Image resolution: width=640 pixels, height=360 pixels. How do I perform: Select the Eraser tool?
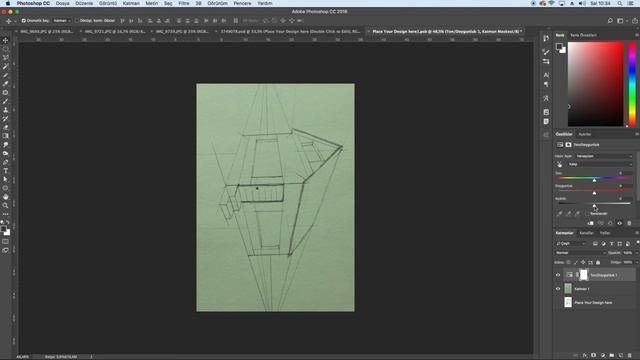click(5, 127)
